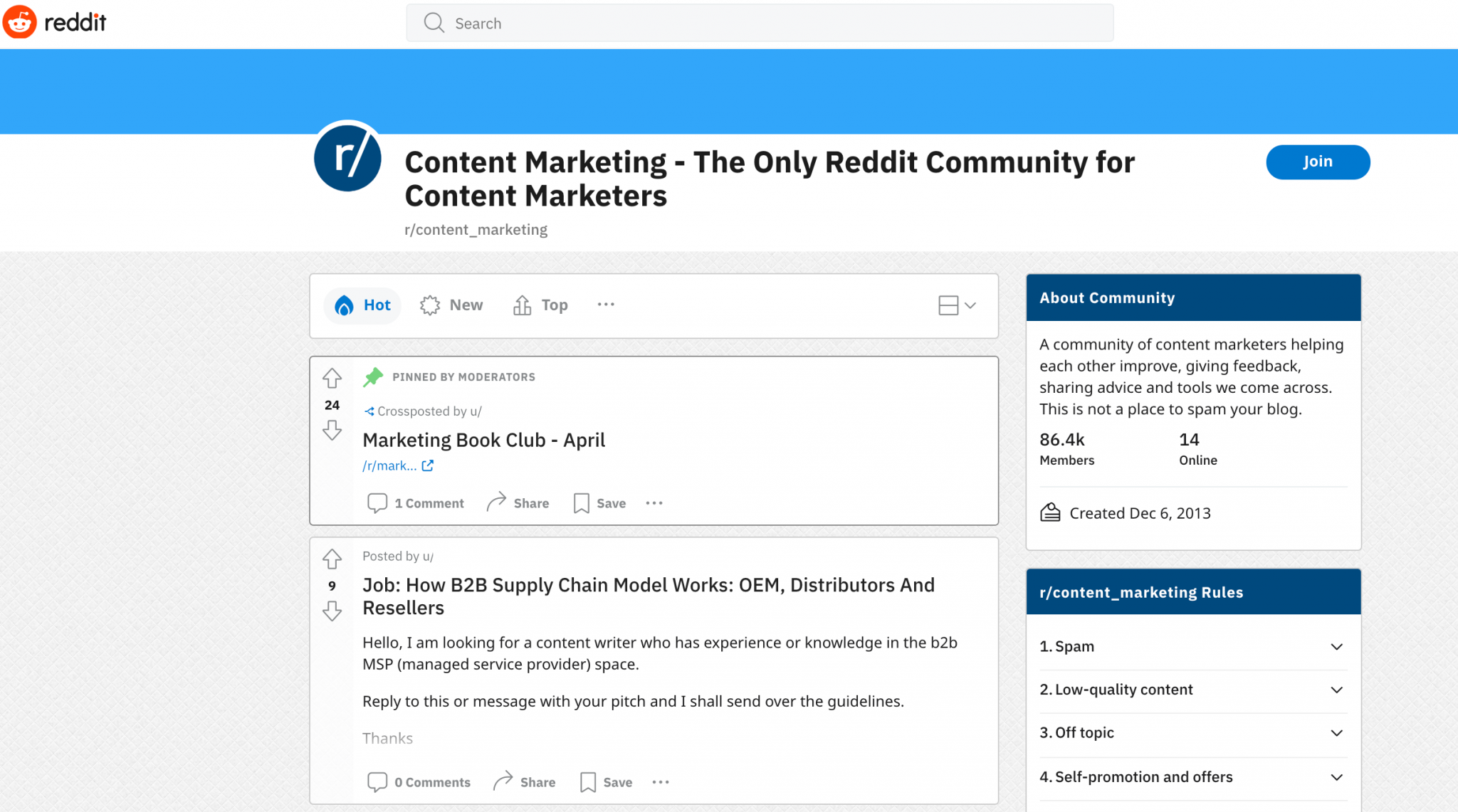Image resolution: width=1458 pixels, height=812 pixels.
Task: Open more options on the pinned post
Action: tap(654, 502)
